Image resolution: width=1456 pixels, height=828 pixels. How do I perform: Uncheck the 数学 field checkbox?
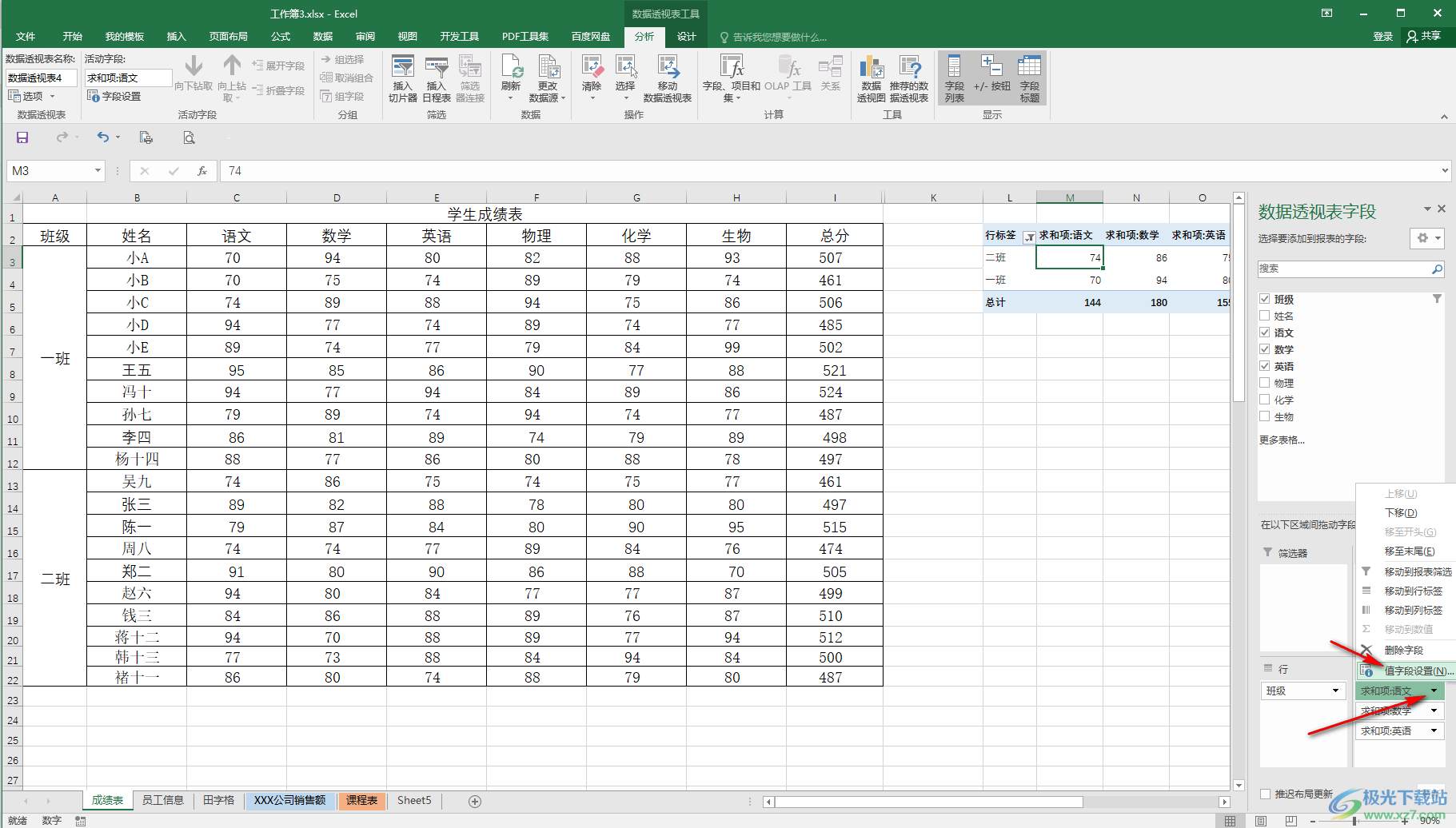pos(1265,349)
